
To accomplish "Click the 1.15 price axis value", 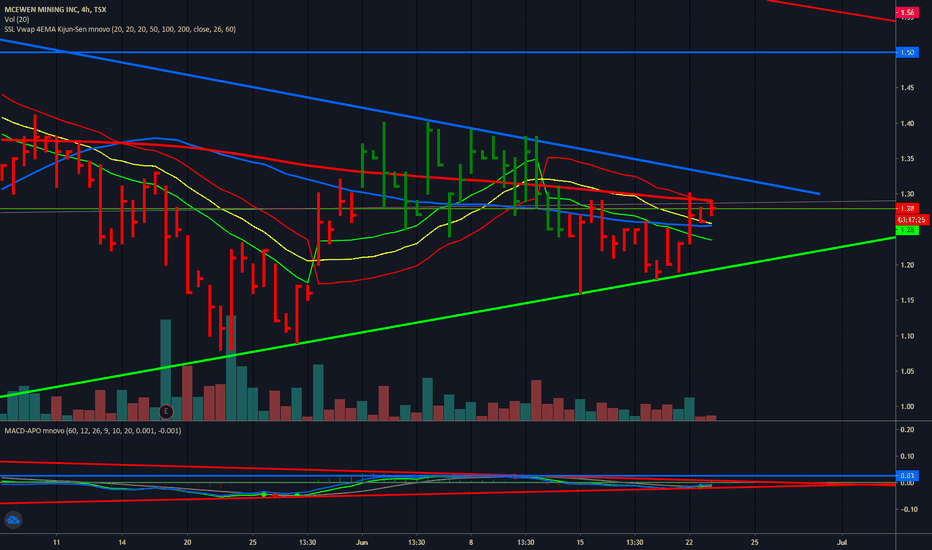I will point(907,300).
